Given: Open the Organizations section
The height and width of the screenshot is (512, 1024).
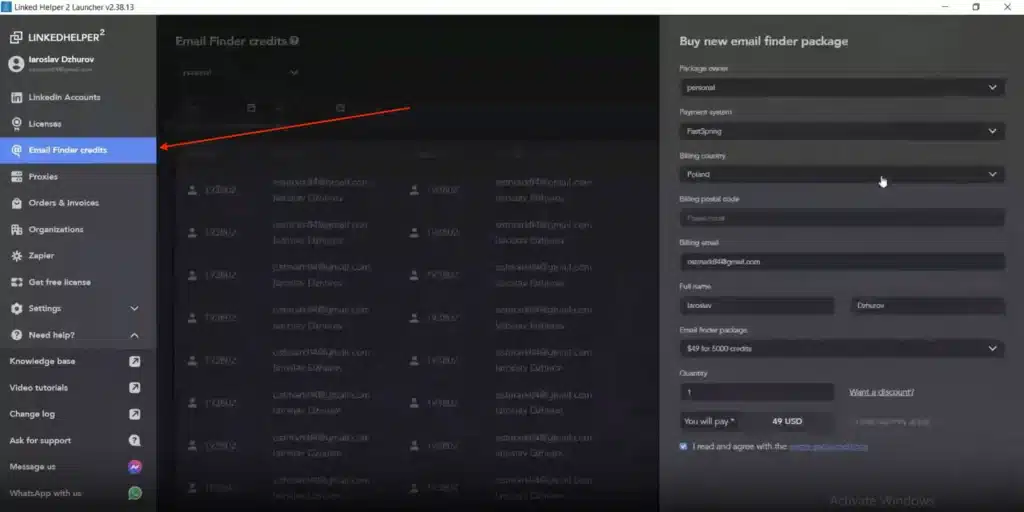Looking at the screenshot, I should [x=78, y=229].
